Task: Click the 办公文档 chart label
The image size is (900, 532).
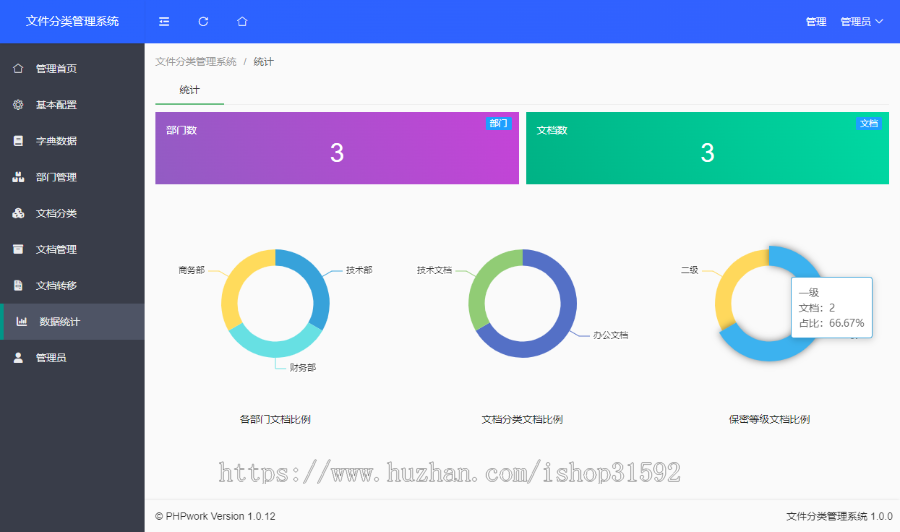Action: point(611,335)
